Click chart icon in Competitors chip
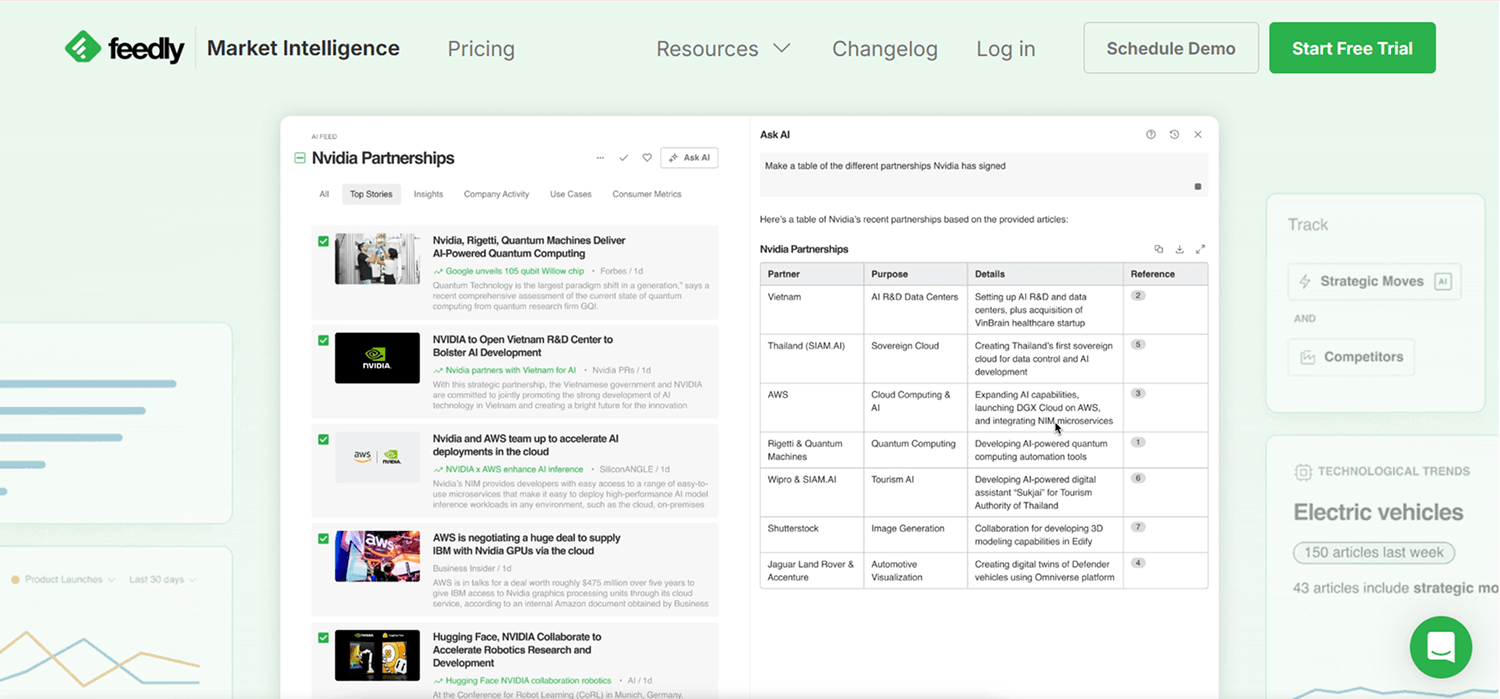Viewport: 1500px width, 699px height. click(x=1307, y=357)
